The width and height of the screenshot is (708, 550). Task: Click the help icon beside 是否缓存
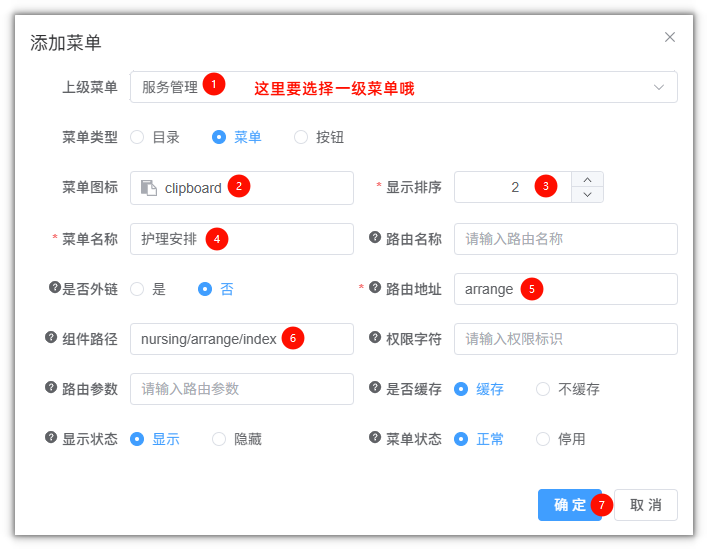pos(375,387)
